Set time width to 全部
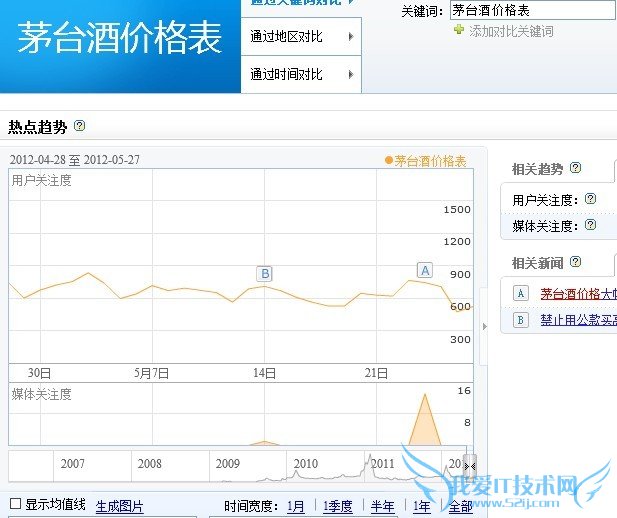This screenshot has height=518, width=617. pyautogui.click(x=460, y=506)
